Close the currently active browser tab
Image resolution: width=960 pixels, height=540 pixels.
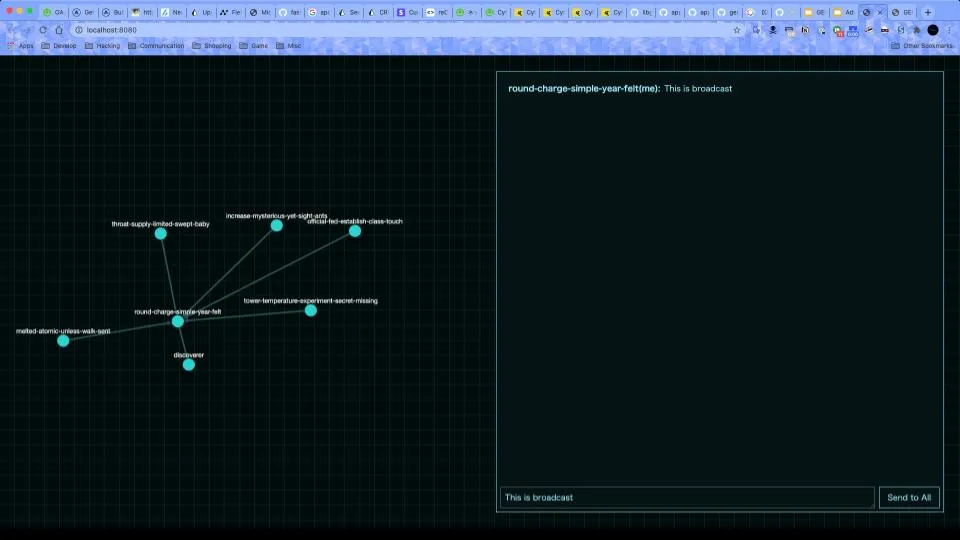coord(880,12)
